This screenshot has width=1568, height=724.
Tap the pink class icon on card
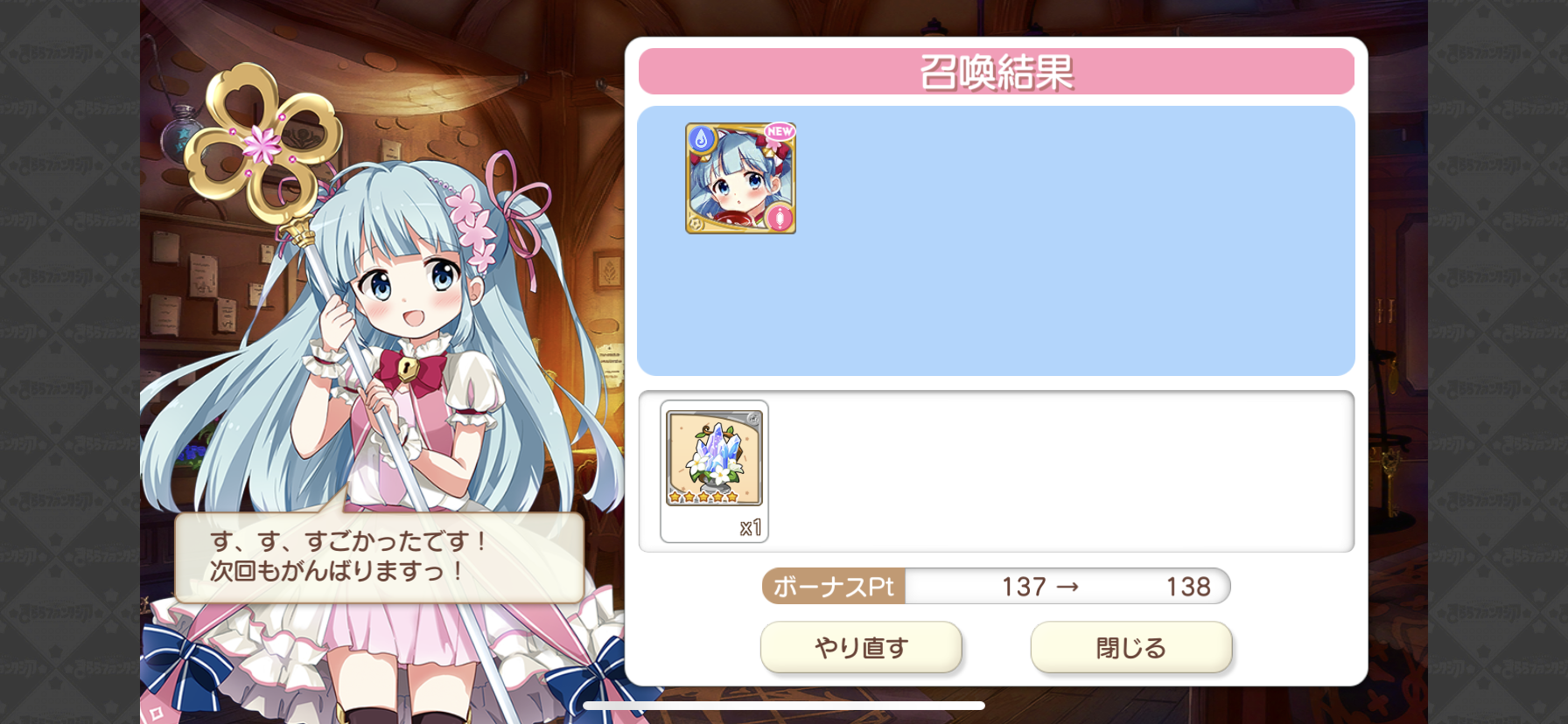click(779, 217)
